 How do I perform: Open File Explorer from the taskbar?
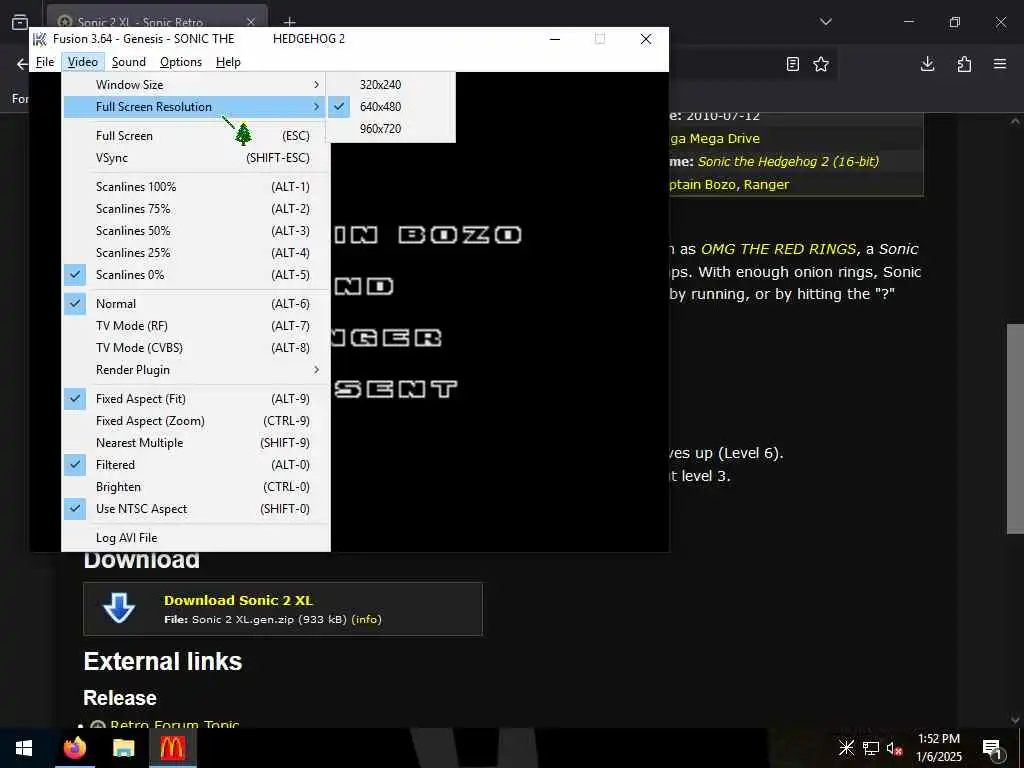(123, 748)
